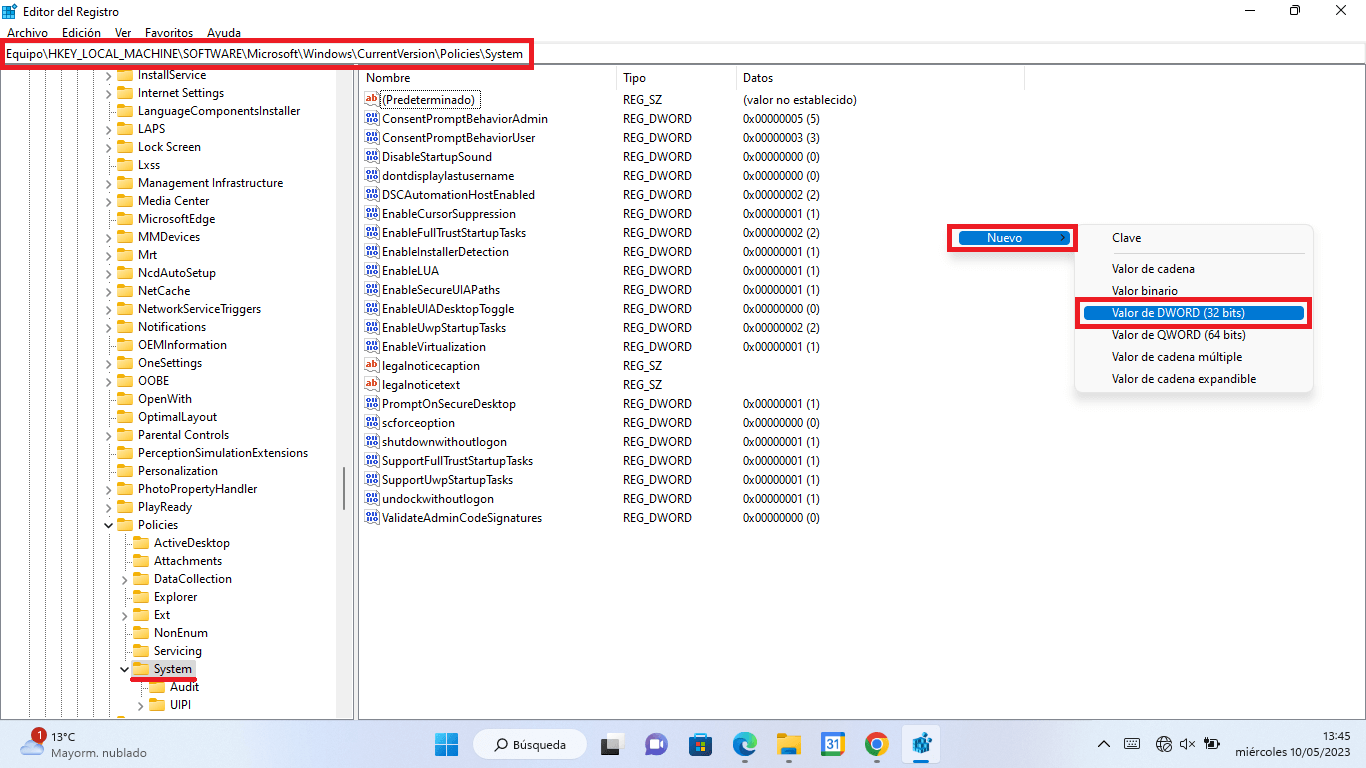
Task: Expand the InstallService key
Action: (x=108, y=75)
